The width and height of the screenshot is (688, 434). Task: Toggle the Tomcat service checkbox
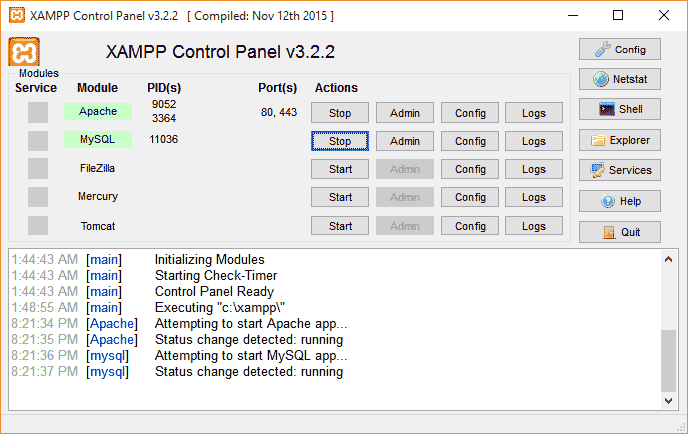click(x=38, y=226)
